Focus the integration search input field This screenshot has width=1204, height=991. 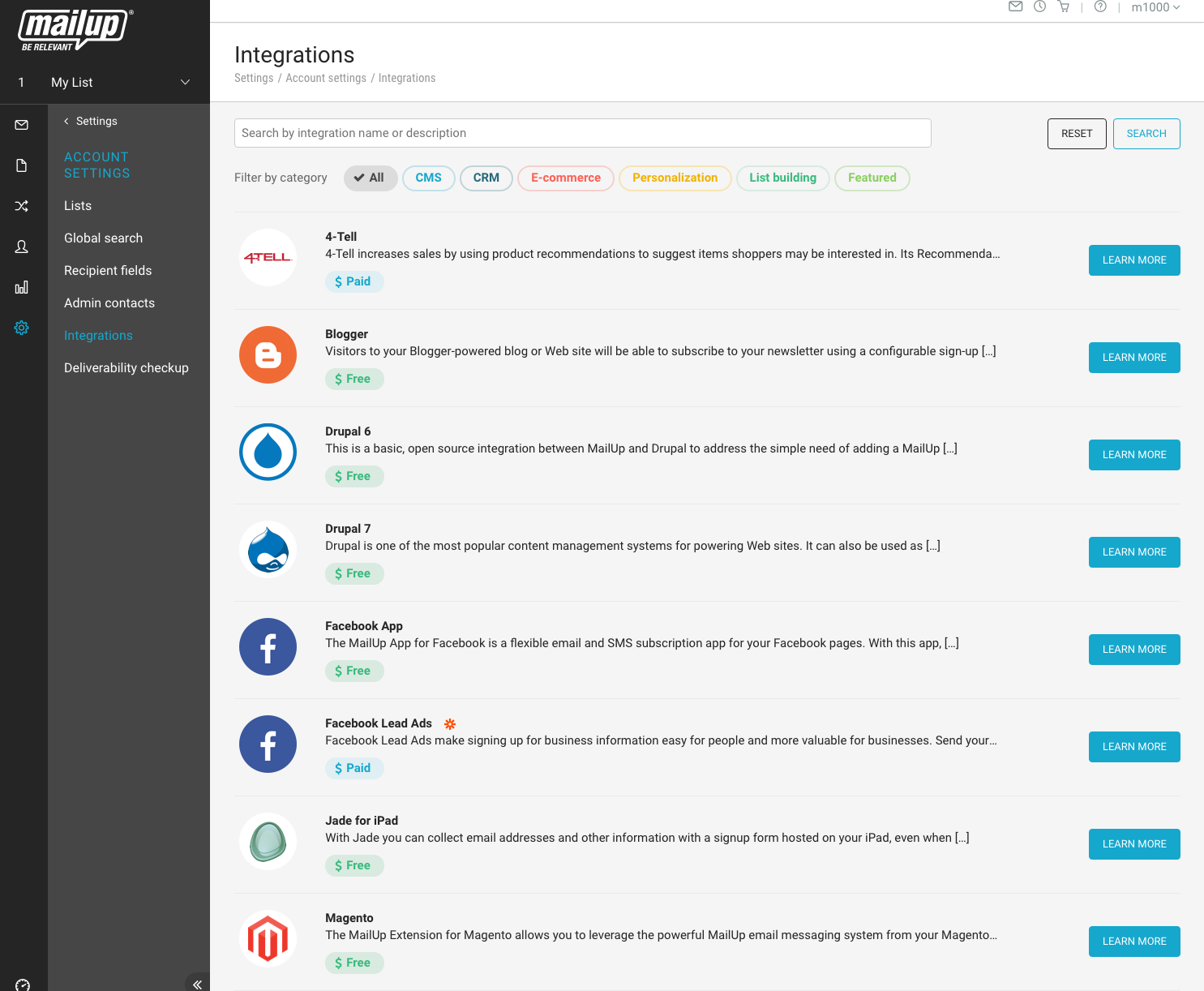click(582, 133)
